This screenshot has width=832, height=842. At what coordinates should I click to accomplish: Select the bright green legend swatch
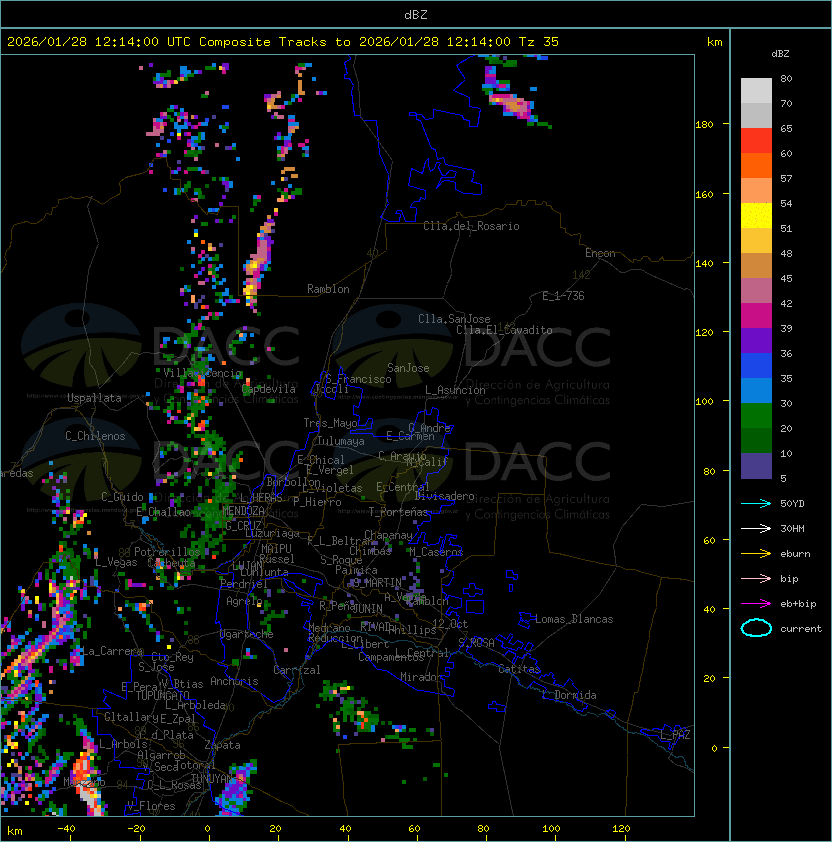tap(756, 416)
